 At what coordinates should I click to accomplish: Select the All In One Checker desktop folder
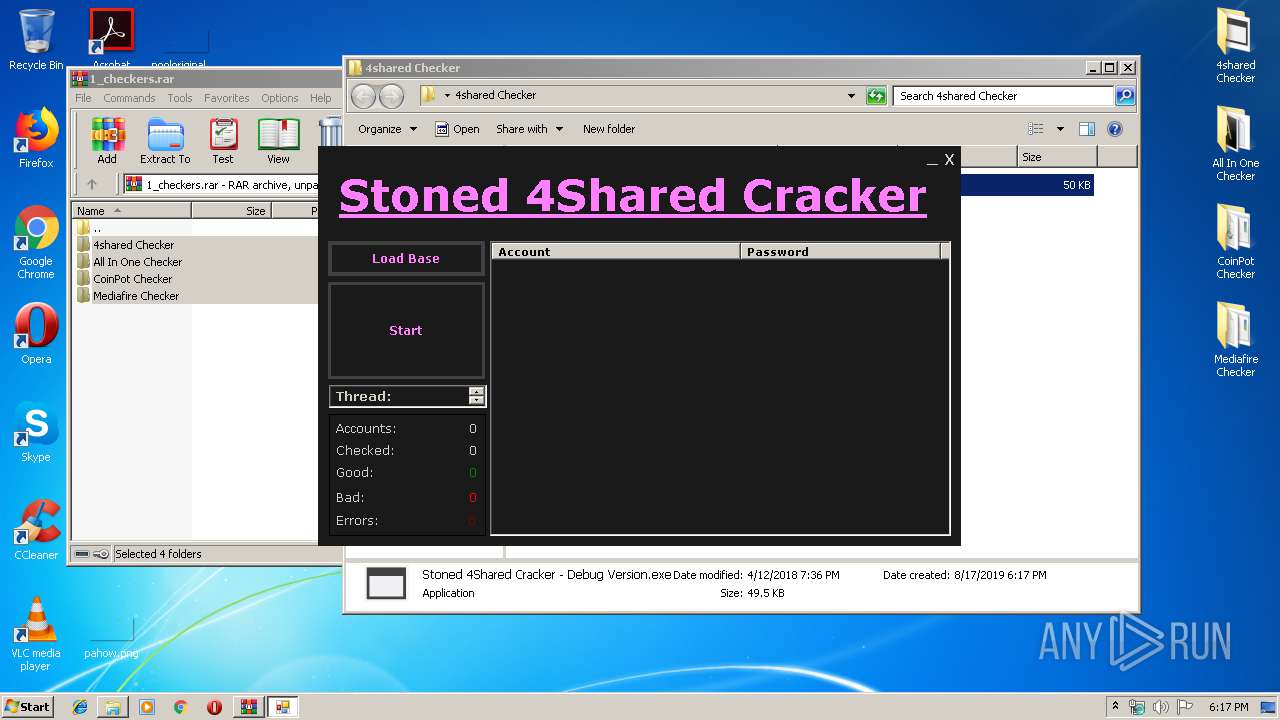click(x=1236, y=143)
